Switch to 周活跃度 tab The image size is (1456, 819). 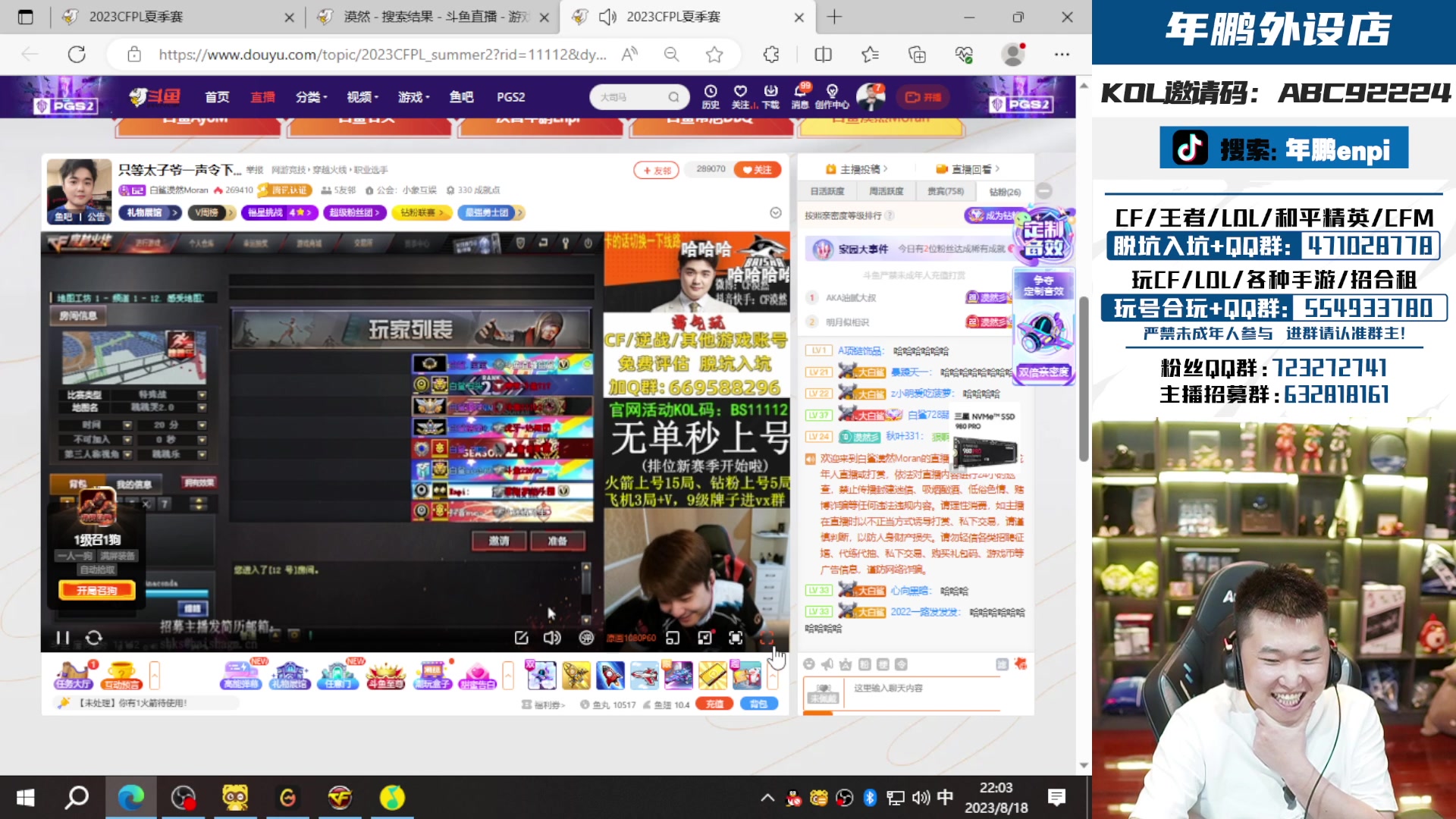tap(886, 191)
